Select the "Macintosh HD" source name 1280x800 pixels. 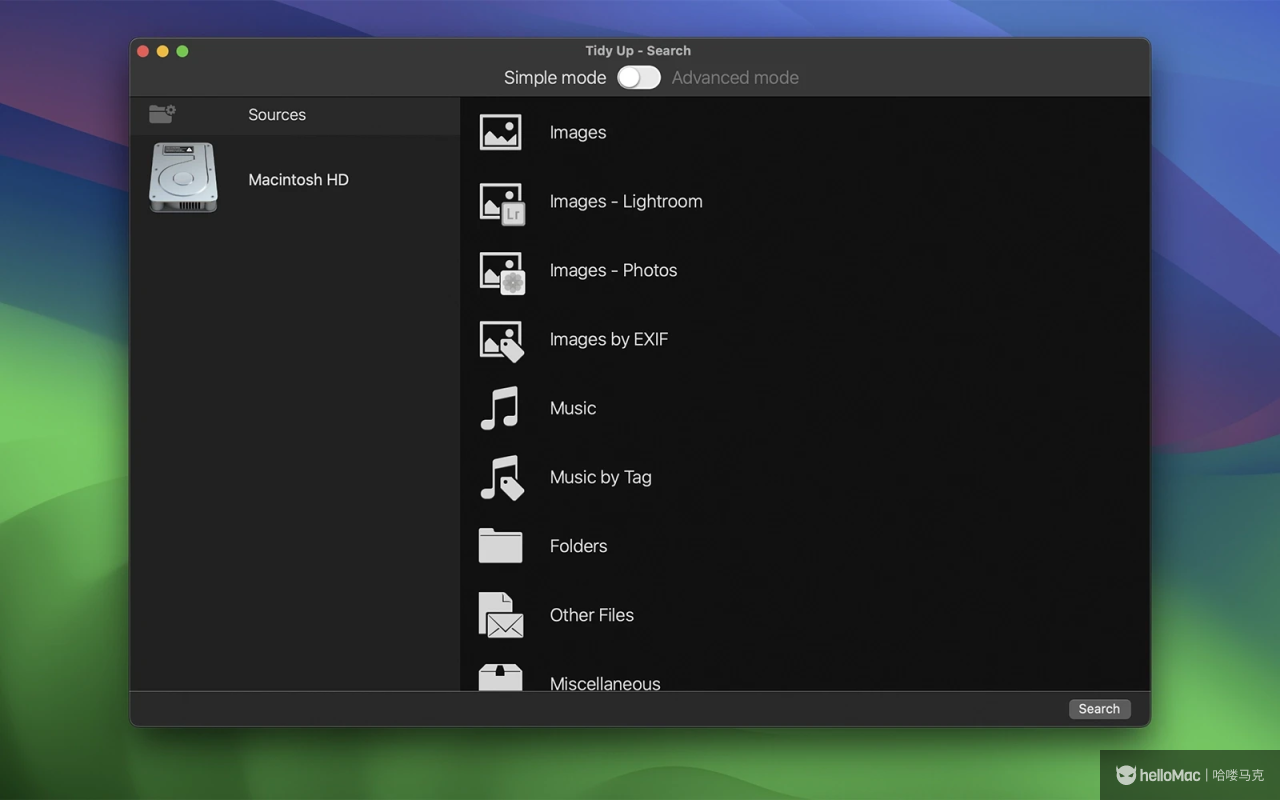click(x=299, y=180)
